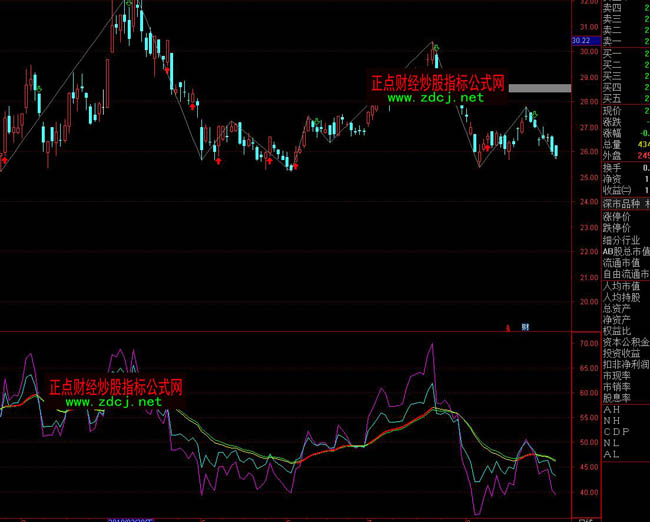Viewport: 650px width, 522px height.
Task: Open www.zdcj.net link in upper price chart
Action: coord(434,98)
